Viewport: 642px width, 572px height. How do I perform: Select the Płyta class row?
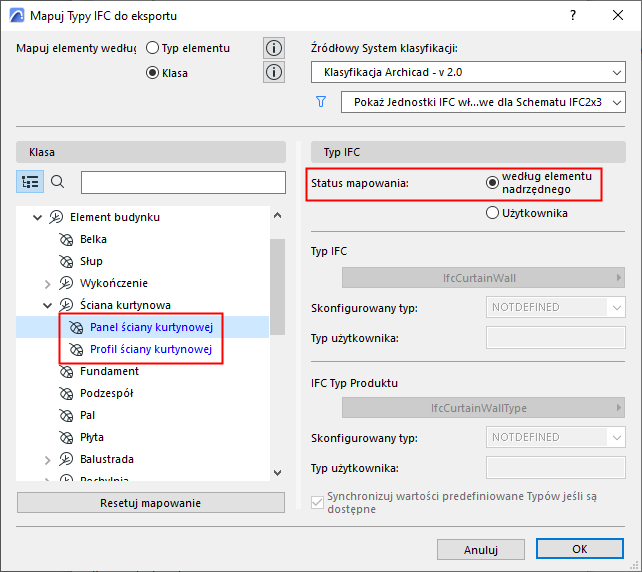(142, 437)
